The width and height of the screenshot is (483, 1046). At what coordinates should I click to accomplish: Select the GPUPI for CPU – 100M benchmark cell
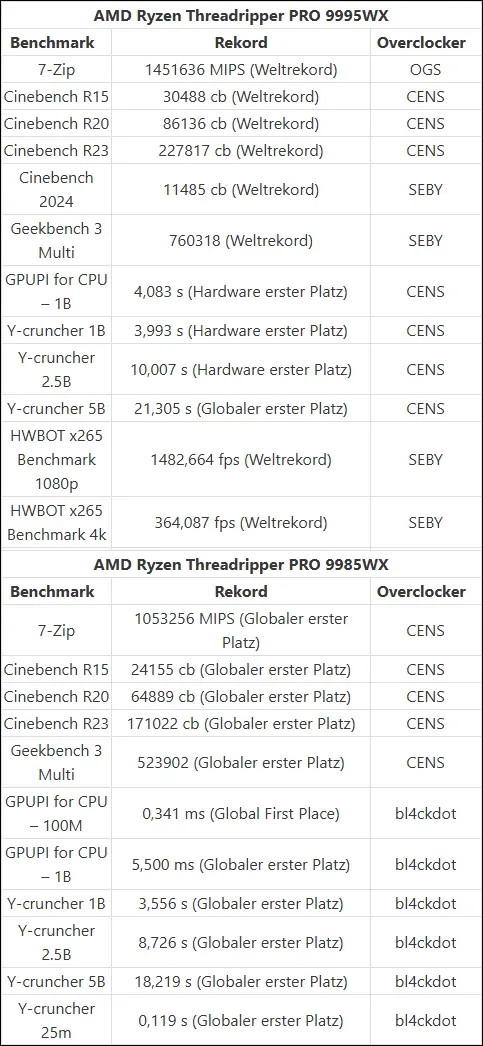[56, 813]
